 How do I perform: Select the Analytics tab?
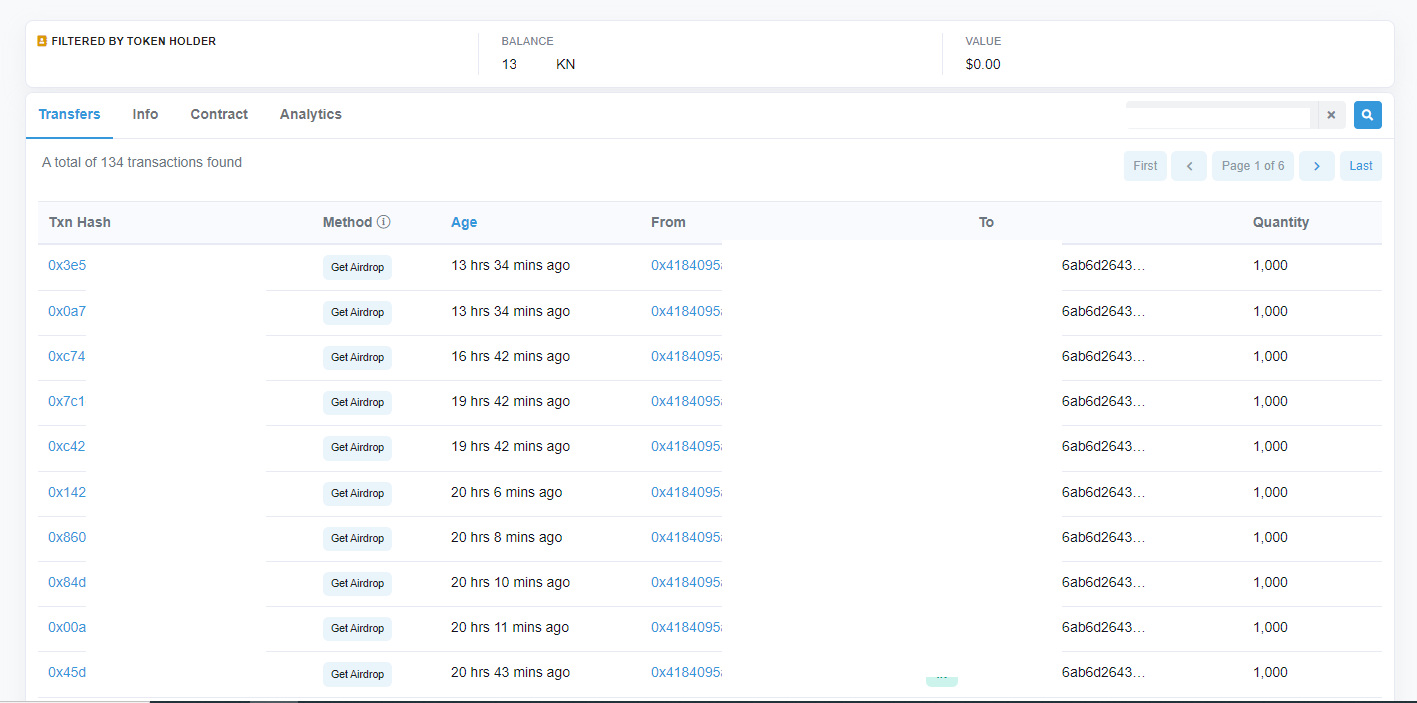310,114
